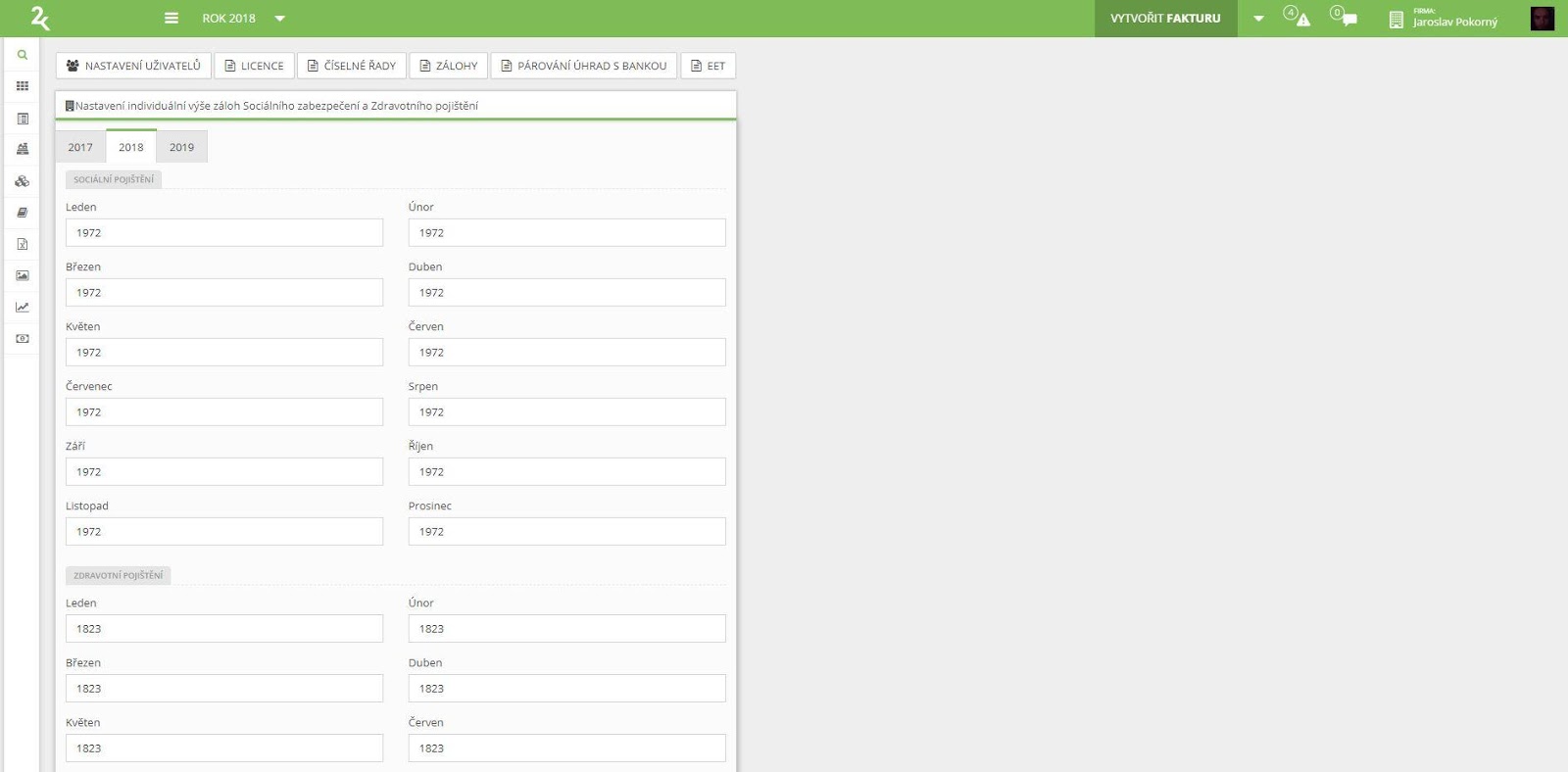Image resolution: width=1568 pixels, height=772 pixels.
Task: Expand dropdown arrow beside Vytvořit fakturu
Action: pos(1258,19)
